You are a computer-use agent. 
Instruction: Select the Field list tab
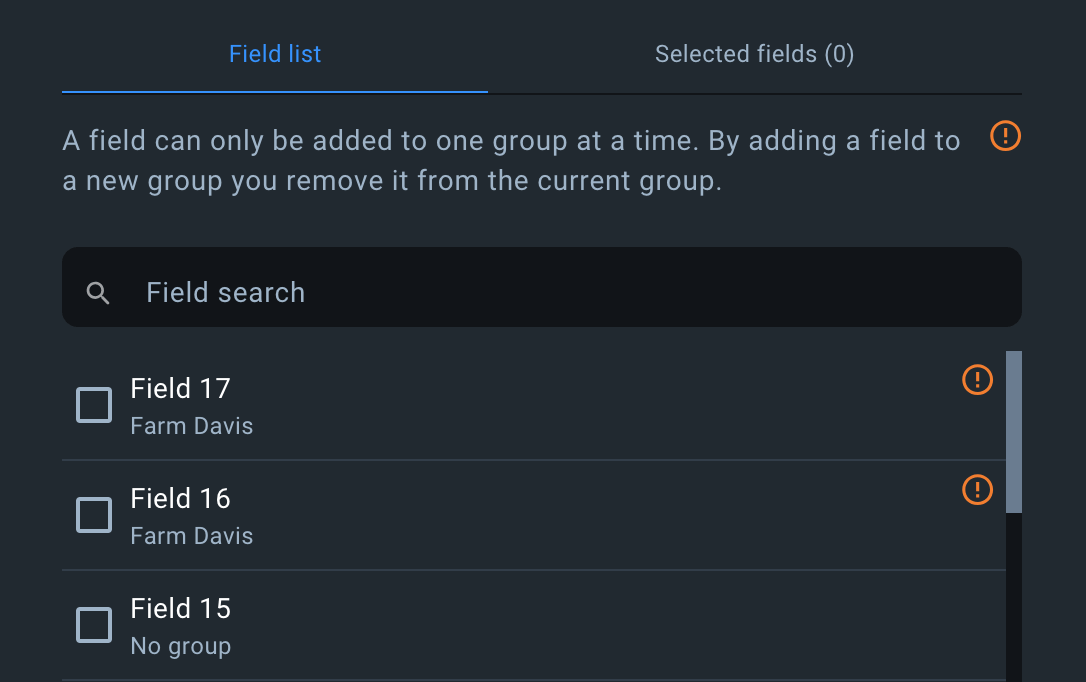tap(275, 54)
